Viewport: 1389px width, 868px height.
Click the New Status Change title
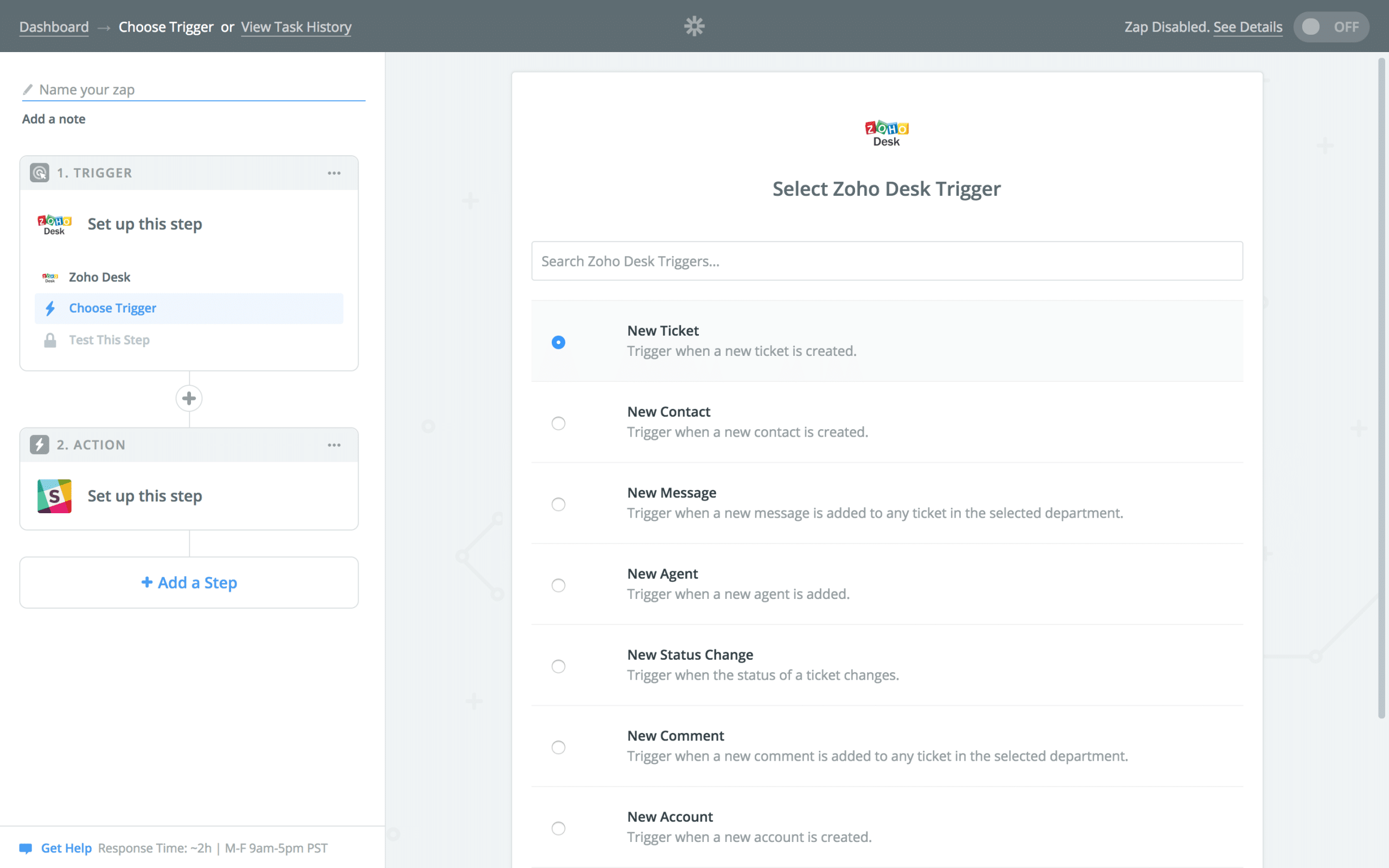click(690, 655)
